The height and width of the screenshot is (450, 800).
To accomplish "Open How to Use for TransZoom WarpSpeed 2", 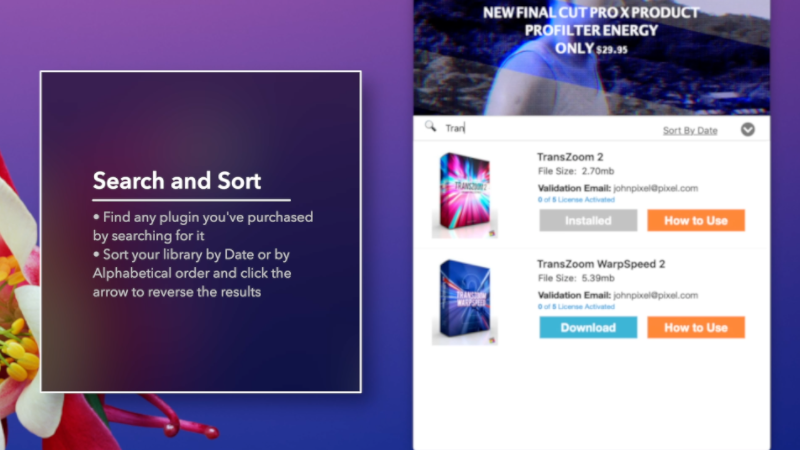I will tap(696, 328).
